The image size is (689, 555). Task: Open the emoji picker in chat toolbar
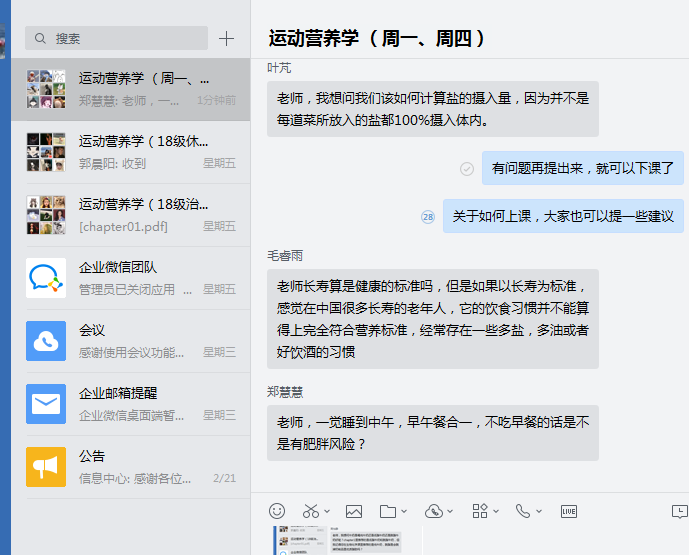277,511
